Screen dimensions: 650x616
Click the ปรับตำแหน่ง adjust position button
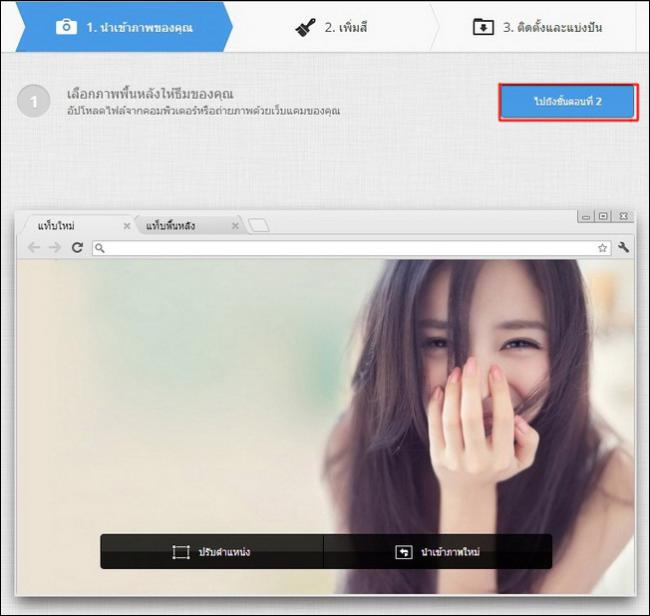[x=212, y=552]
